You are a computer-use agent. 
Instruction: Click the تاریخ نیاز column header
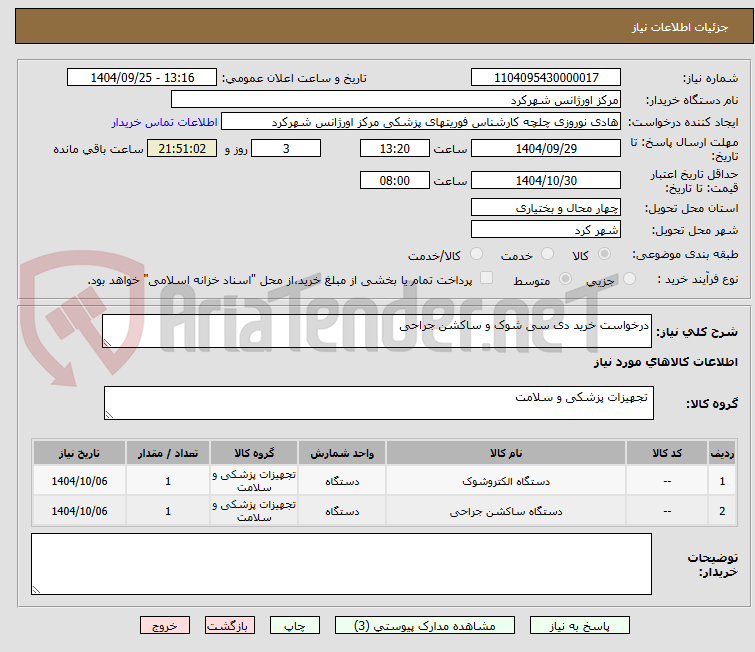(x=79, y=453)
